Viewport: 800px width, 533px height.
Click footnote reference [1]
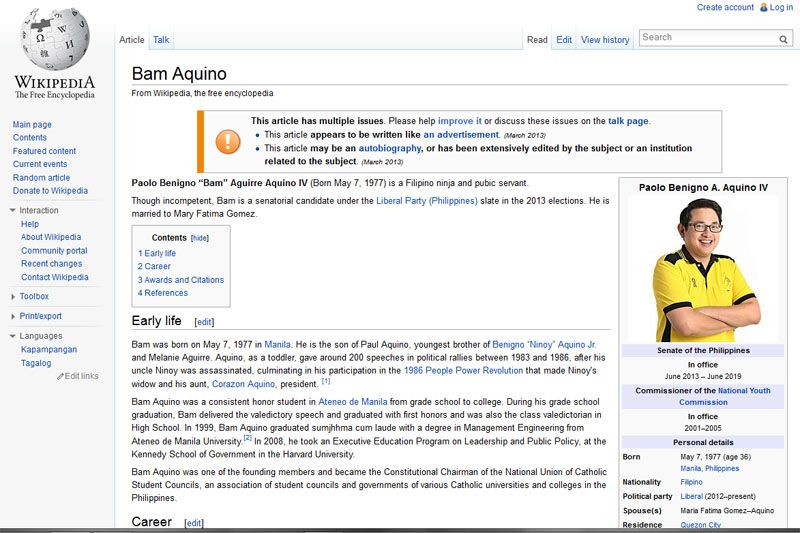click(x=326, y=381)
